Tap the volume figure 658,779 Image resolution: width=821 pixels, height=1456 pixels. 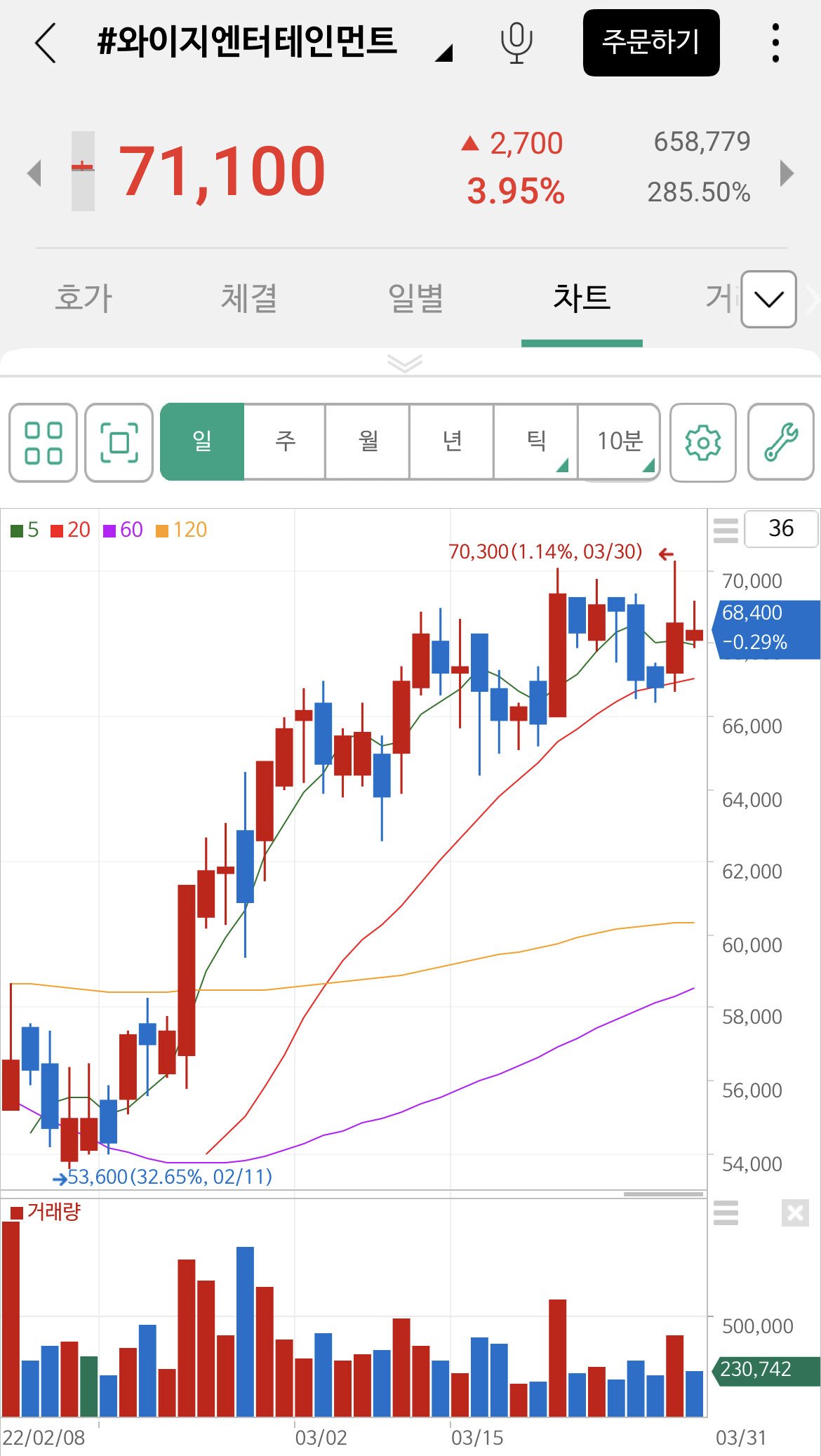[x=702, y=142]
